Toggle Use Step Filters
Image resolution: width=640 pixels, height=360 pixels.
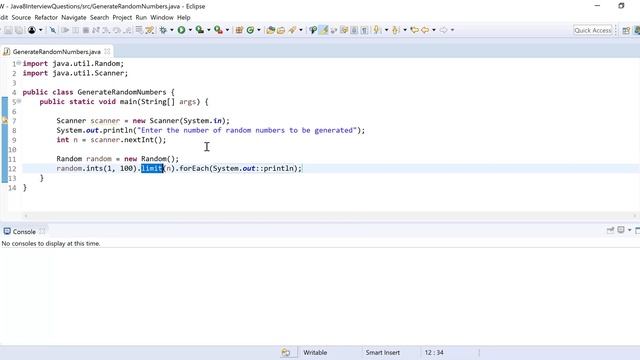(149, 30)
